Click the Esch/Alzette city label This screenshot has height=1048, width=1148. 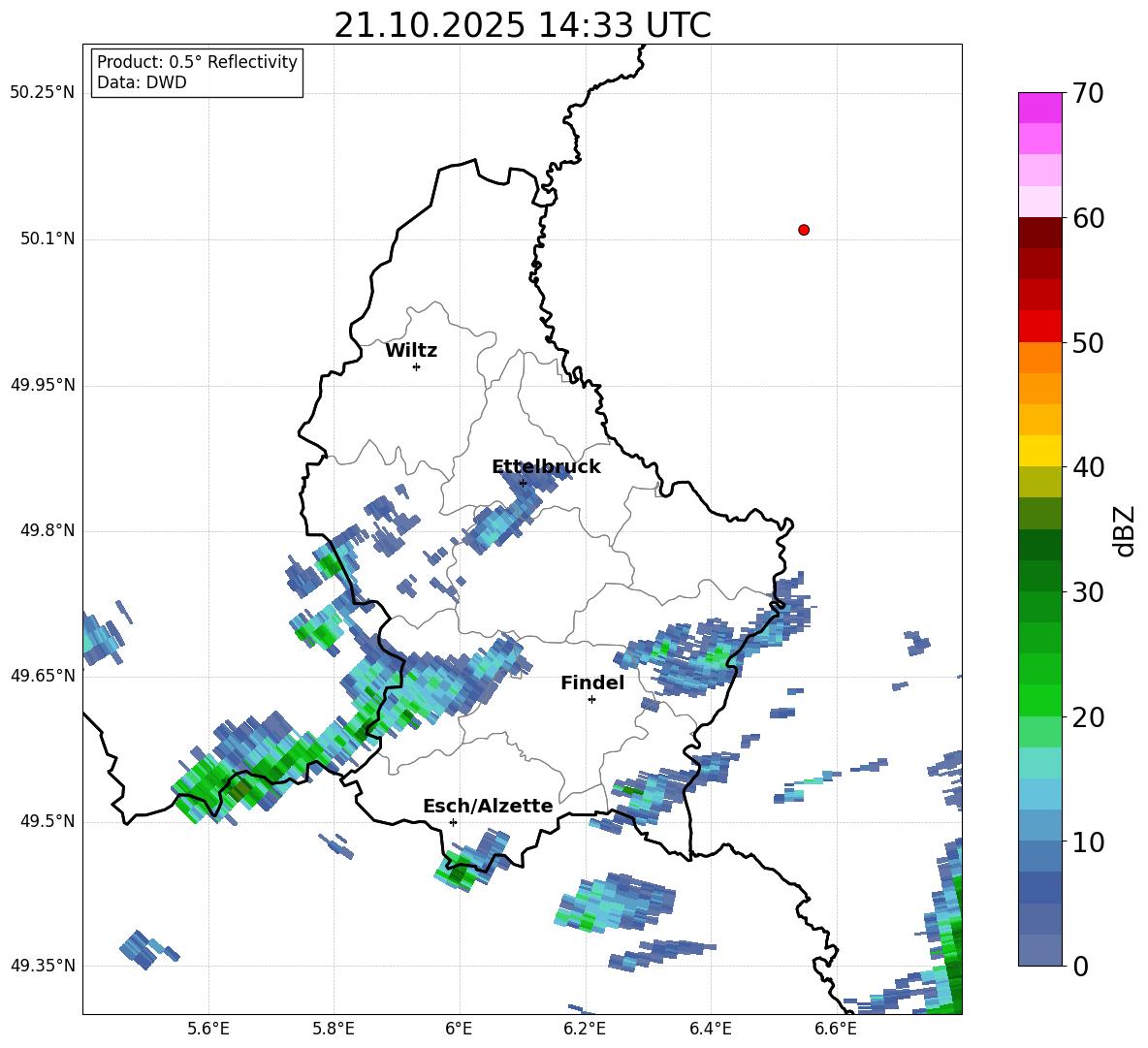(x=488, y=806)
